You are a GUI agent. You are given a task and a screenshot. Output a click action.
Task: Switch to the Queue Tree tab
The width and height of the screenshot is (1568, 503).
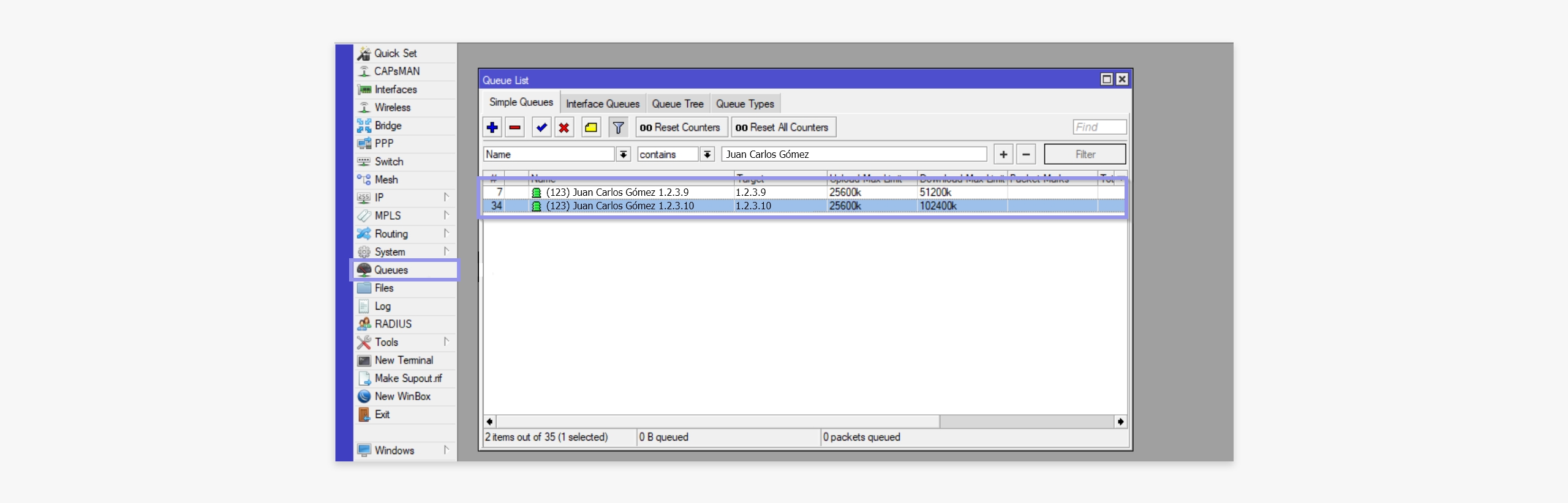click(677, 103)
